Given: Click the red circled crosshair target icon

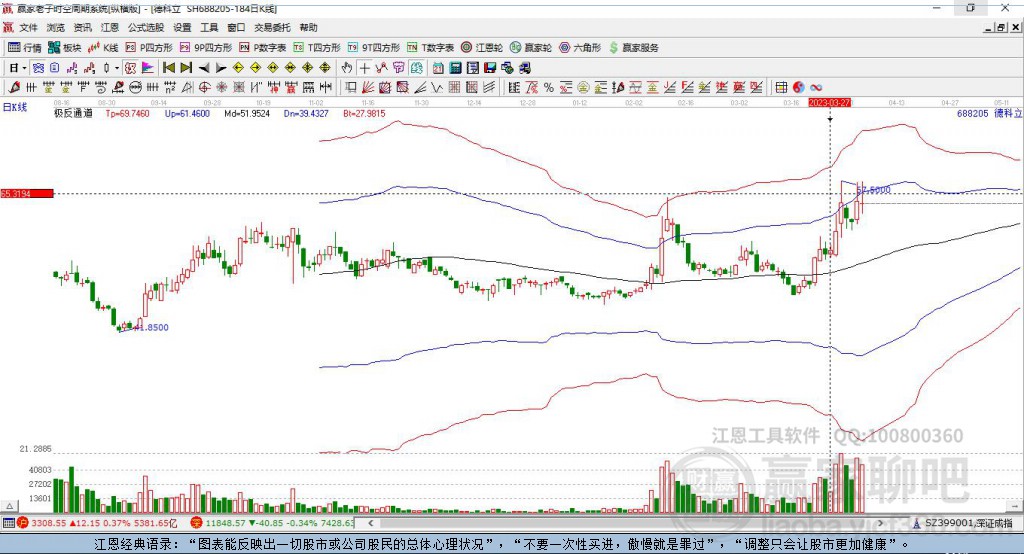Looking at the screenshot, I should [x=204, y=87].
